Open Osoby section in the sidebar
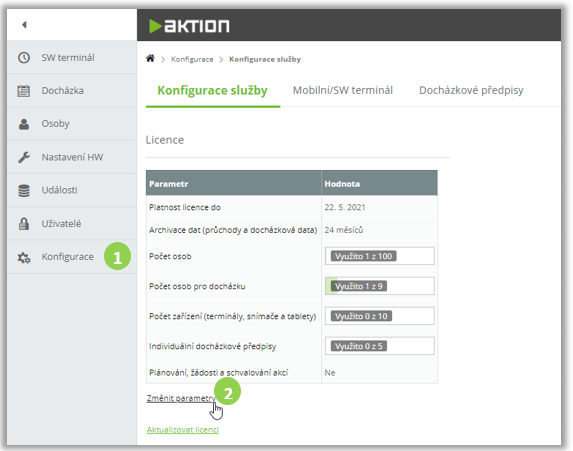 [x=72, y=124]
